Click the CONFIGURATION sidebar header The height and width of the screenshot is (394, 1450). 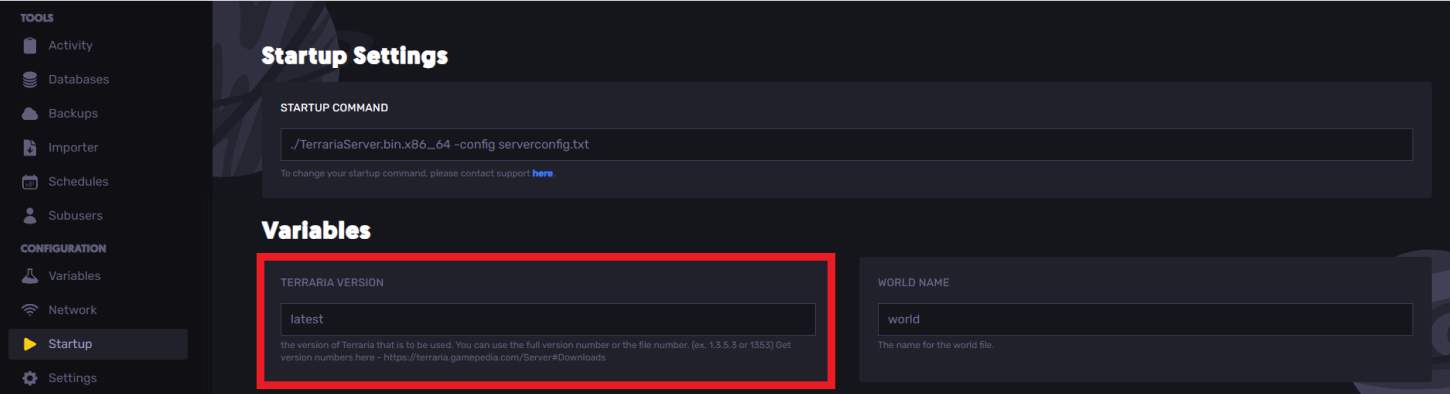click(x=63, y=248)
